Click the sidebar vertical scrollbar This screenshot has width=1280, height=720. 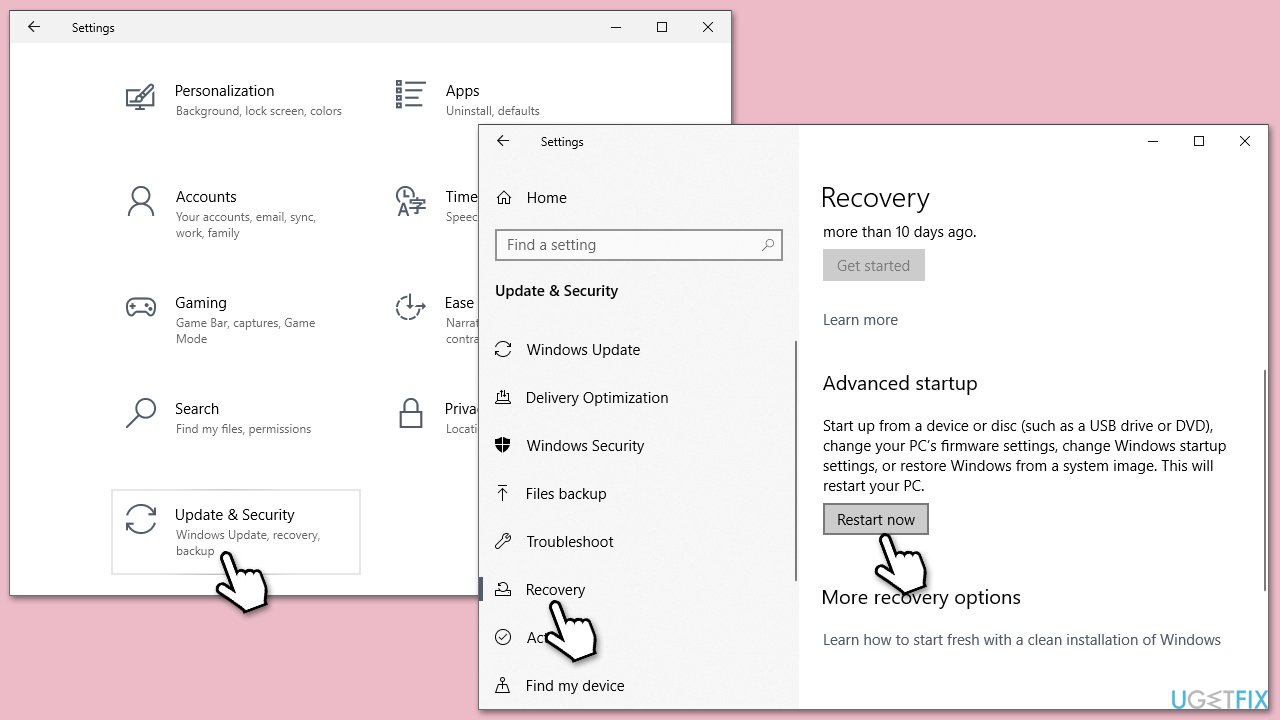click(x=795, y=460)
